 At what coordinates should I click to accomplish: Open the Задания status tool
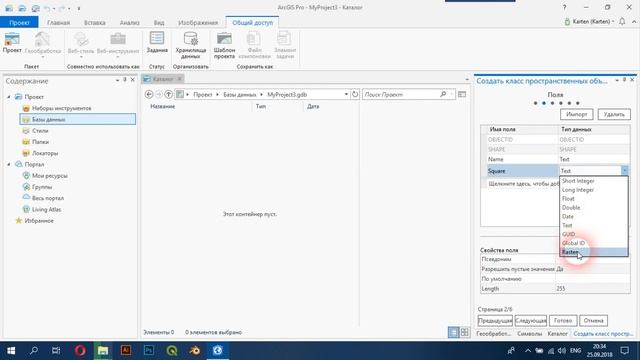pyautogui.click(x=157, y=42)
